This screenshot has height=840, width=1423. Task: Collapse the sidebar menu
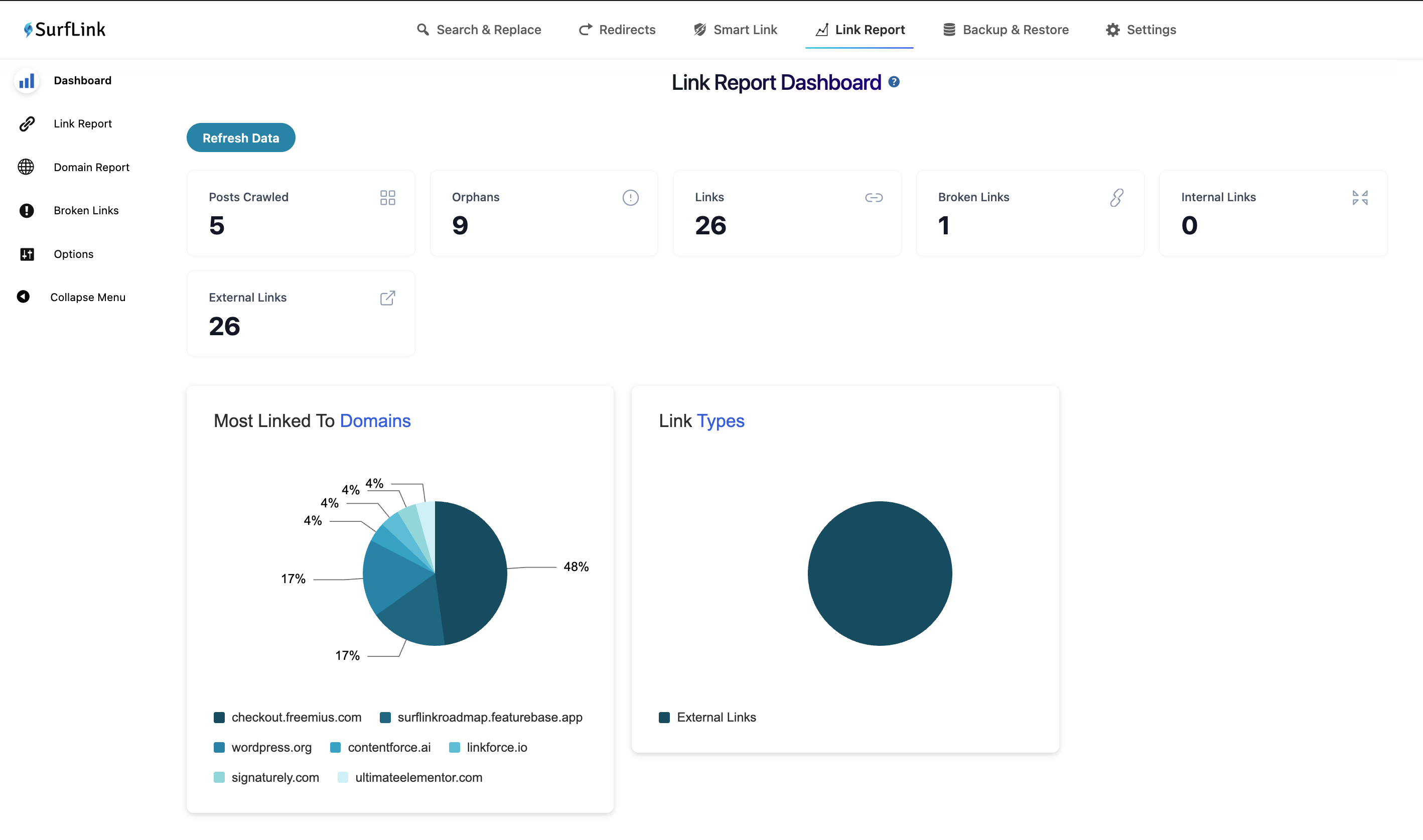click(x=71, y=297)
